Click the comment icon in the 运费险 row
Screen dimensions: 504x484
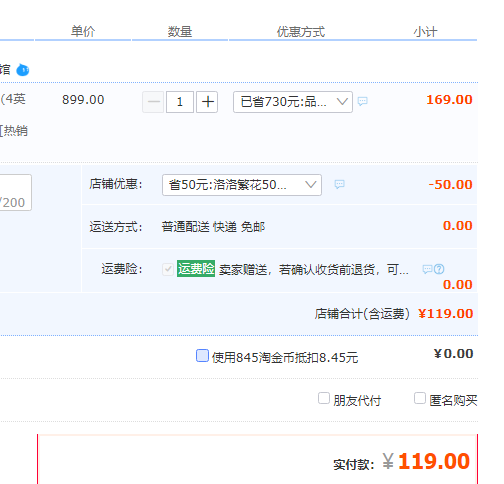coord(427,269)
